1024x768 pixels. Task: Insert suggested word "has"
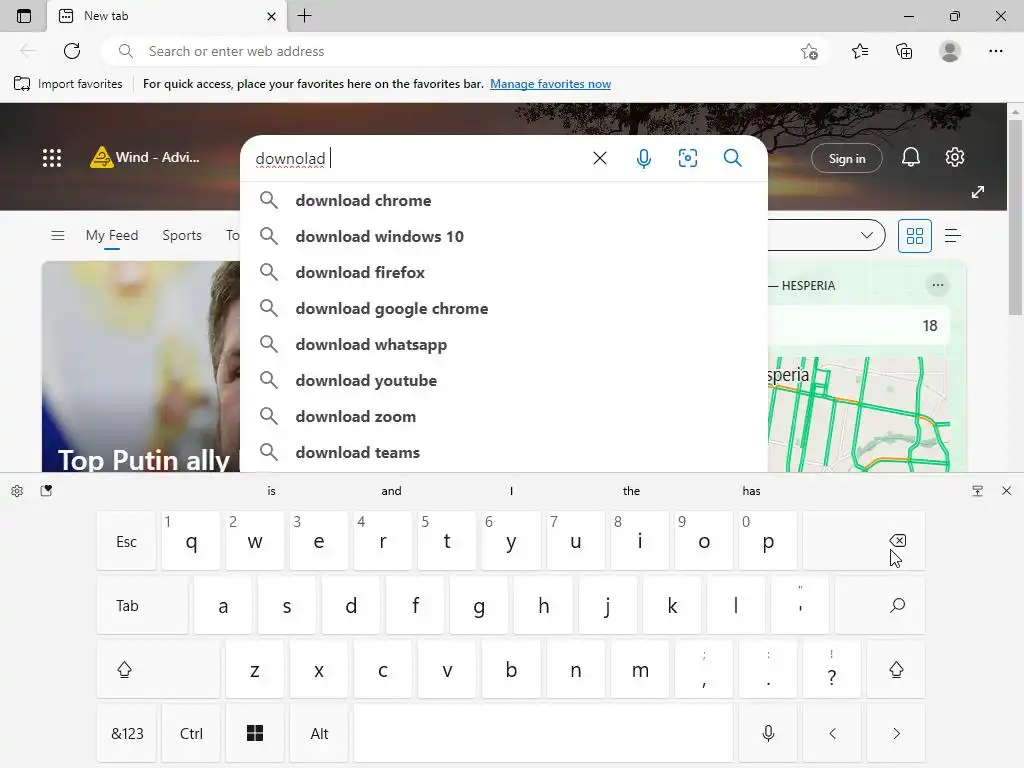pos(751,491)
